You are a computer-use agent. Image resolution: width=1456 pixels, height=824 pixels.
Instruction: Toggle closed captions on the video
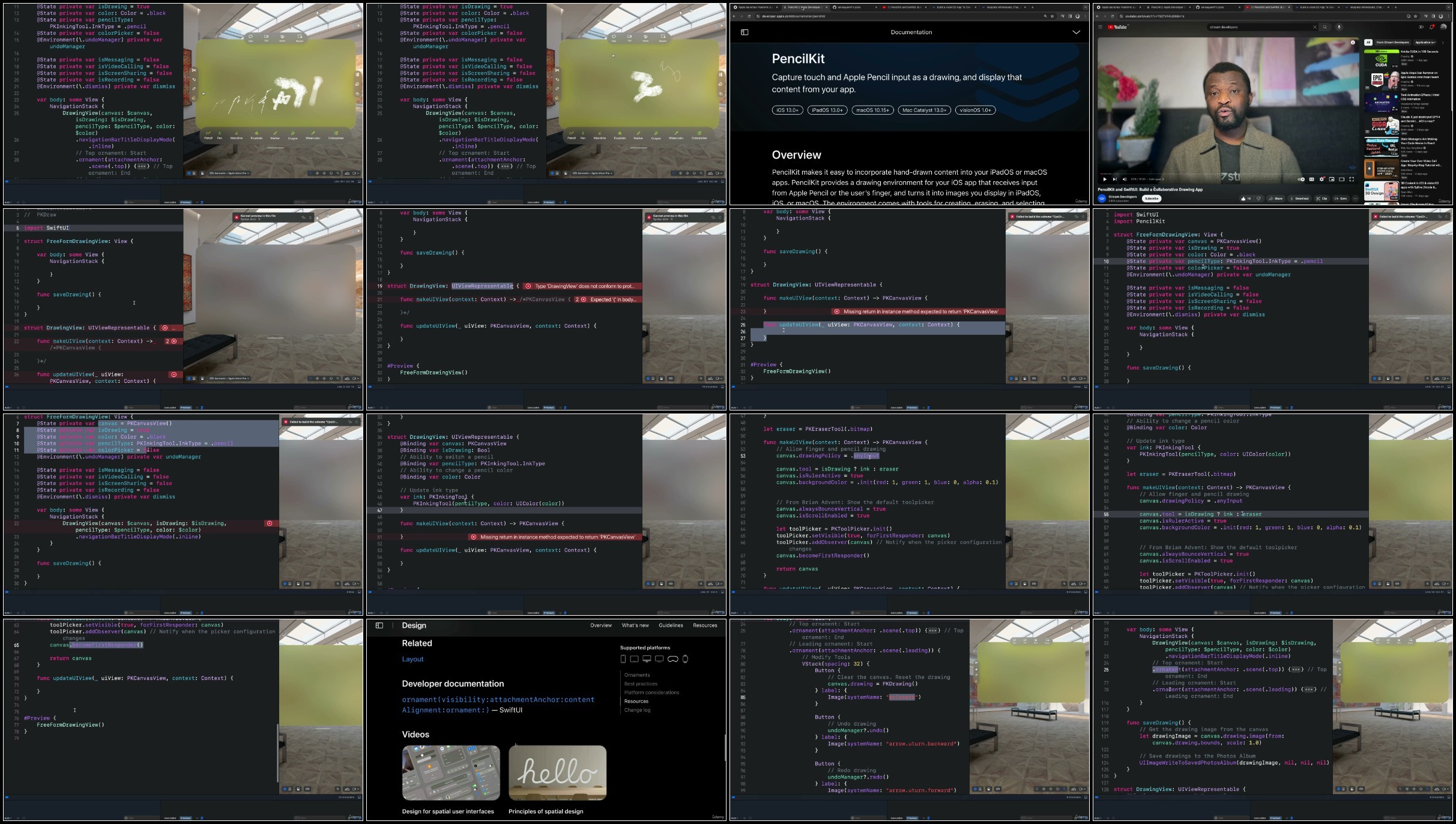coord(1312,179)
